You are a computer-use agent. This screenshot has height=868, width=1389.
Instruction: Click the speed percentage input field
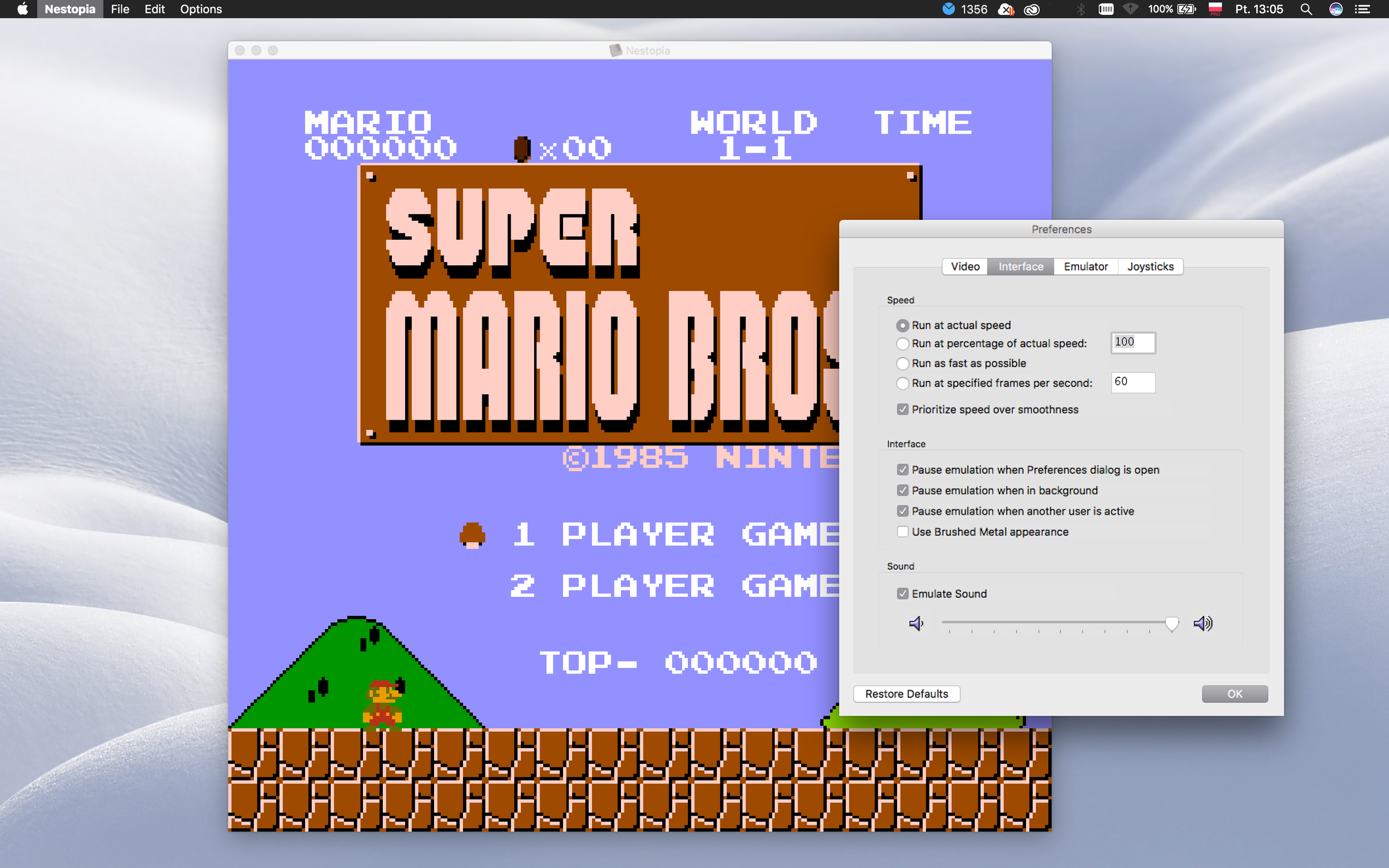[1133, 342]
